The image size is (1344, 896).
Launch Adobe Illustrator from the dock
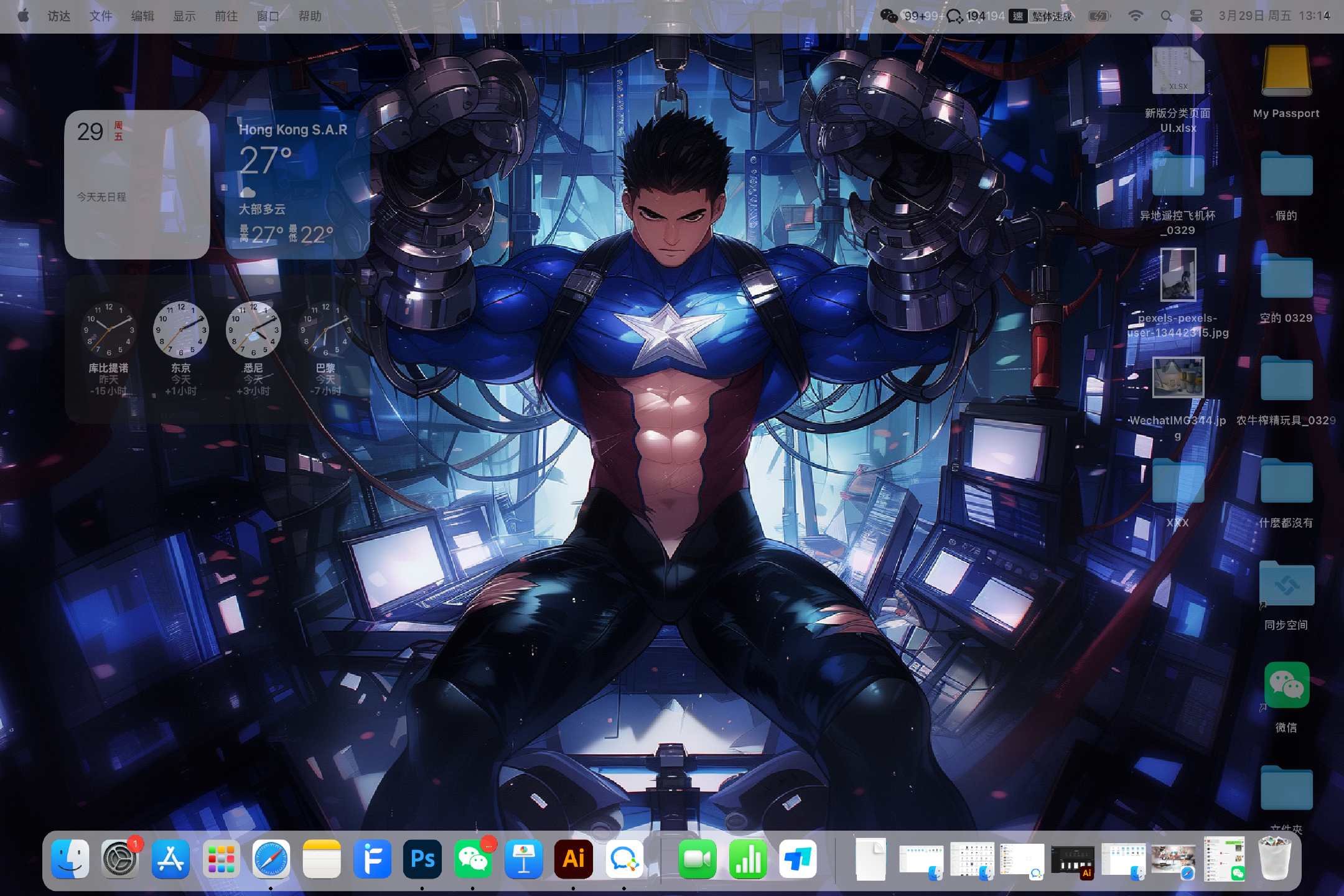pyautogui.click(x=573, y=859)
